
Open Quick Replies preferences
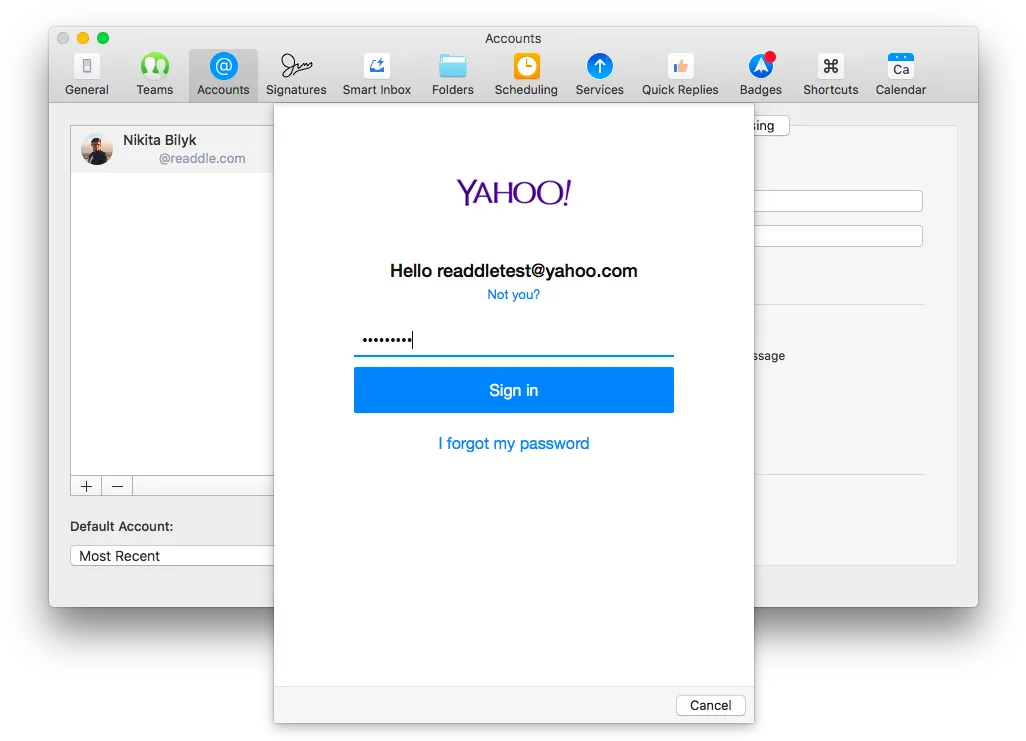[680, 75]
